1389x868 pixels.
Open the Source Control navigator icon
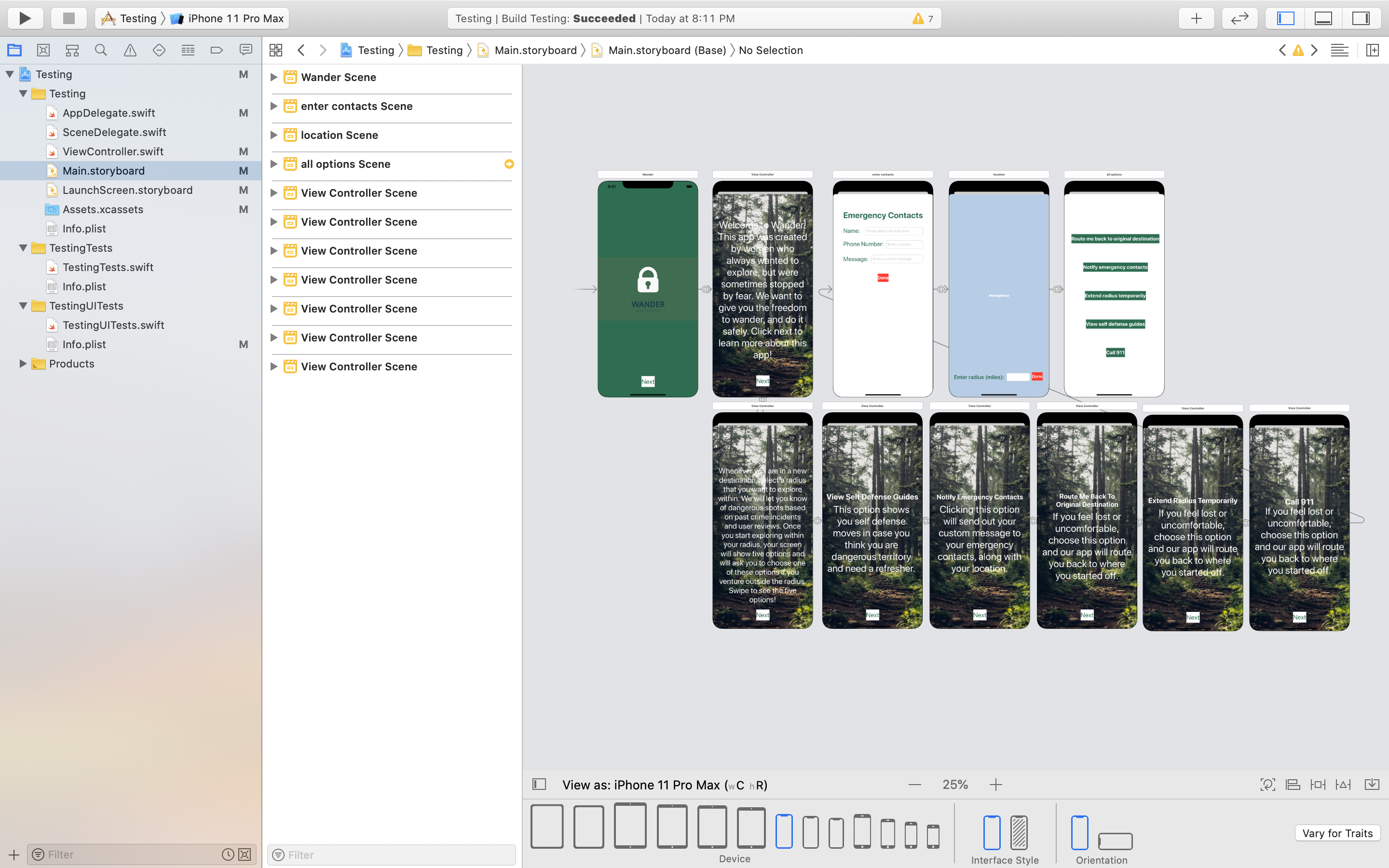point(43,51)
